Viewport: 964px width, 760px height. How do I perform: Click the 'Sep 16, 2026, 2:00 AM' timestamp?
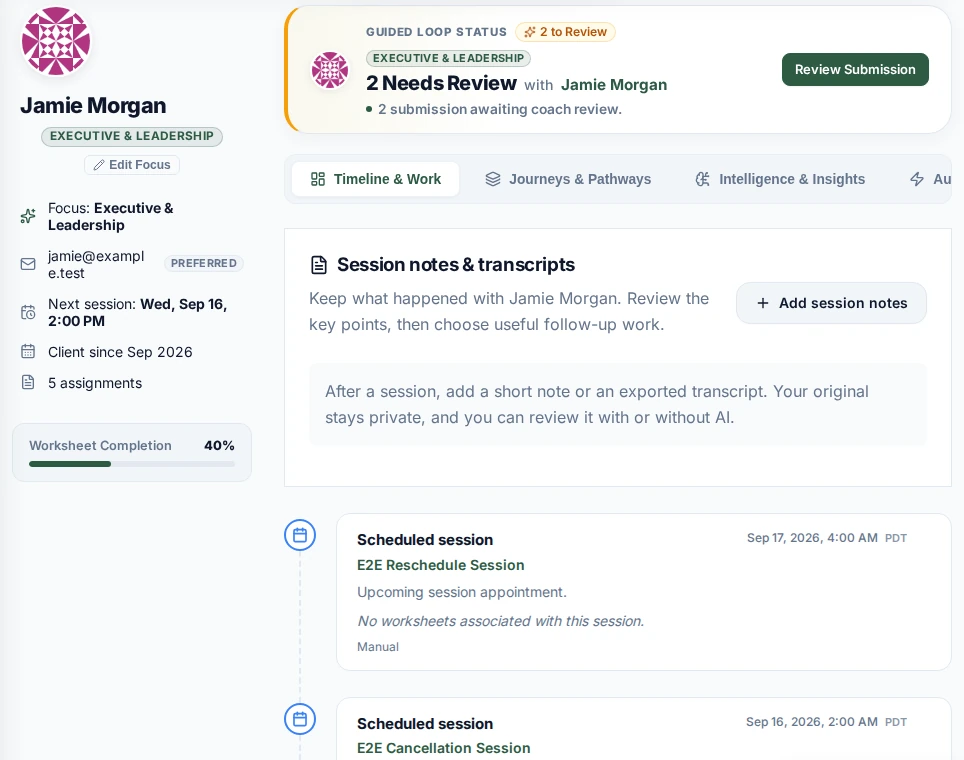coord(812,722)
